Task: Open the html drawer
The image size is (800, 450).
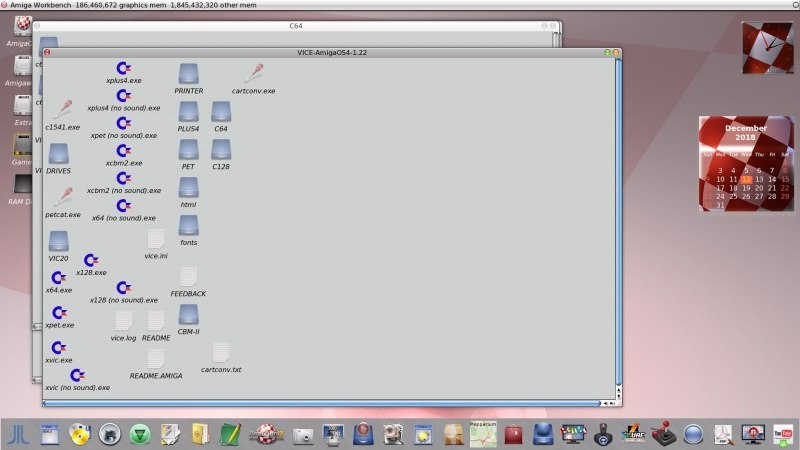Action: pos(188,188)
